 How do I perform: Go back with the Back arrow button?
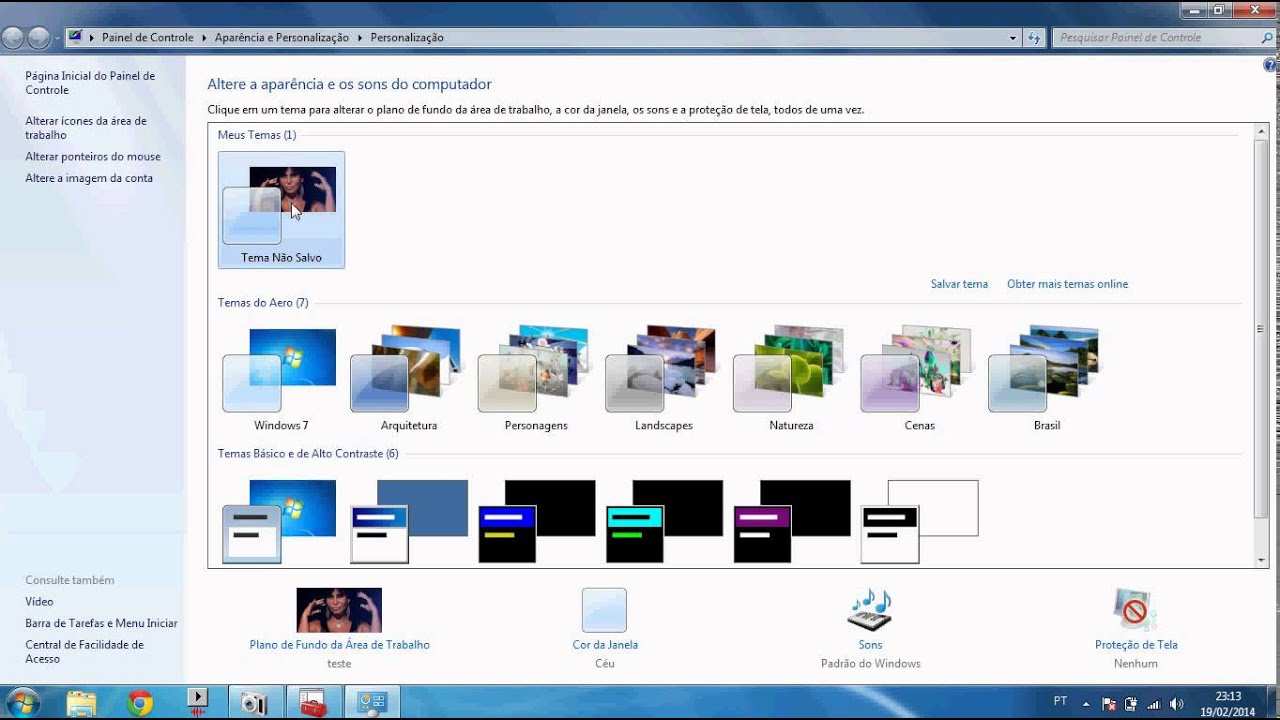coord(13,38)
